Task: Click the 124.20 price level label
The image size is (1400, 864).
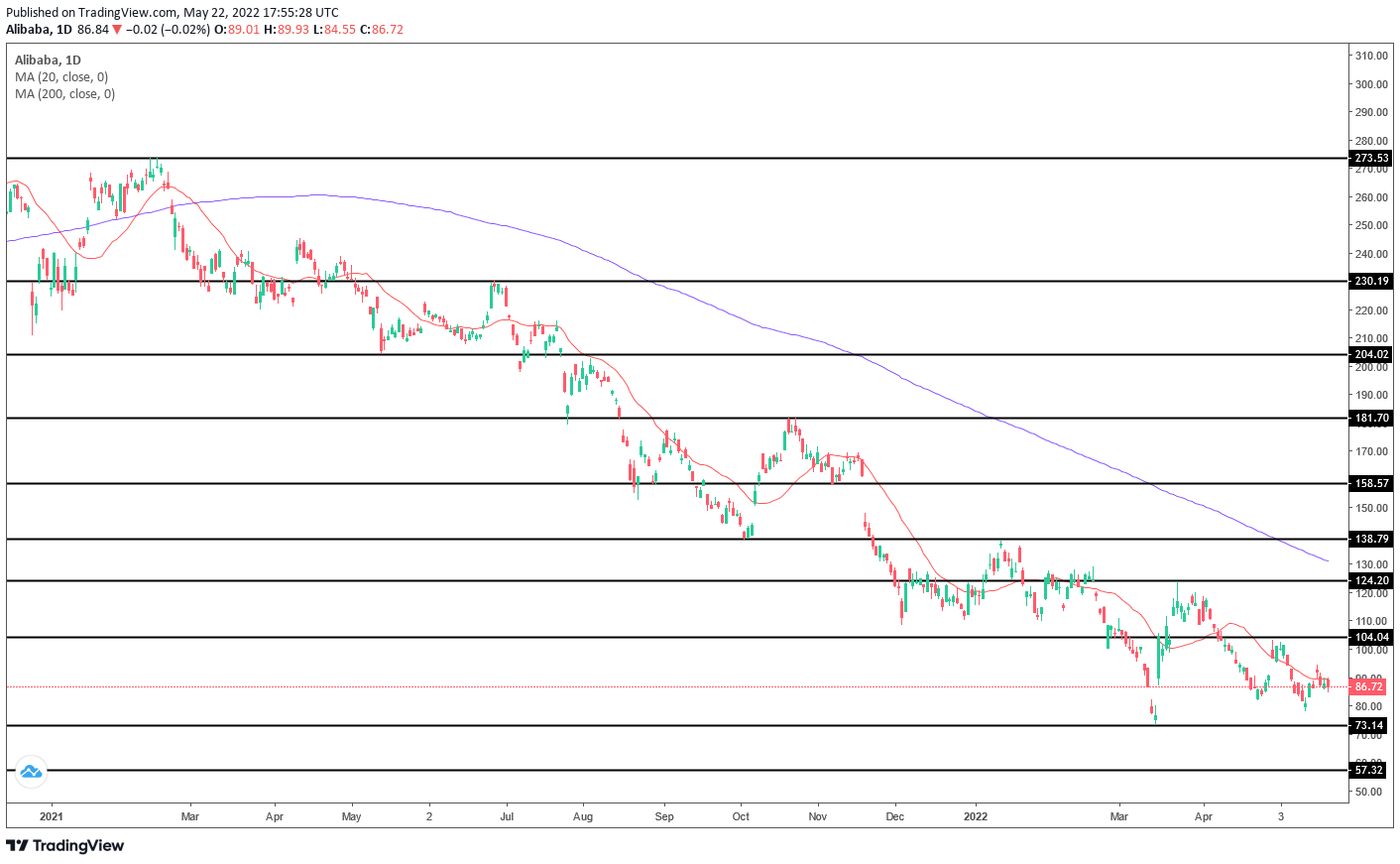Action: (x=1372, y=580)
